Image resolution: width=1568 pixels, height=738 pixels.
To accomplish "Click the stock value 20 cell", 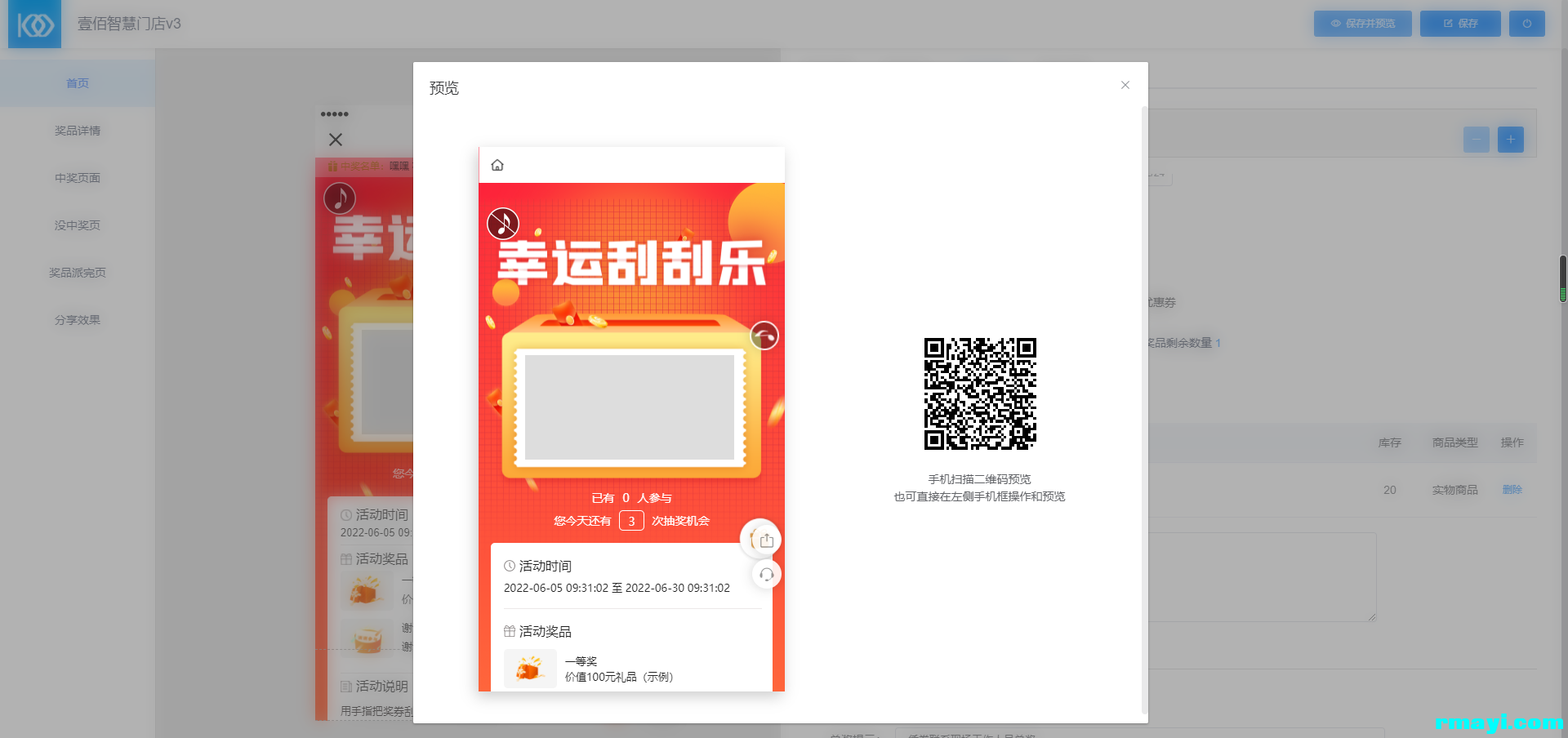I will click(x=1390, y=490).
